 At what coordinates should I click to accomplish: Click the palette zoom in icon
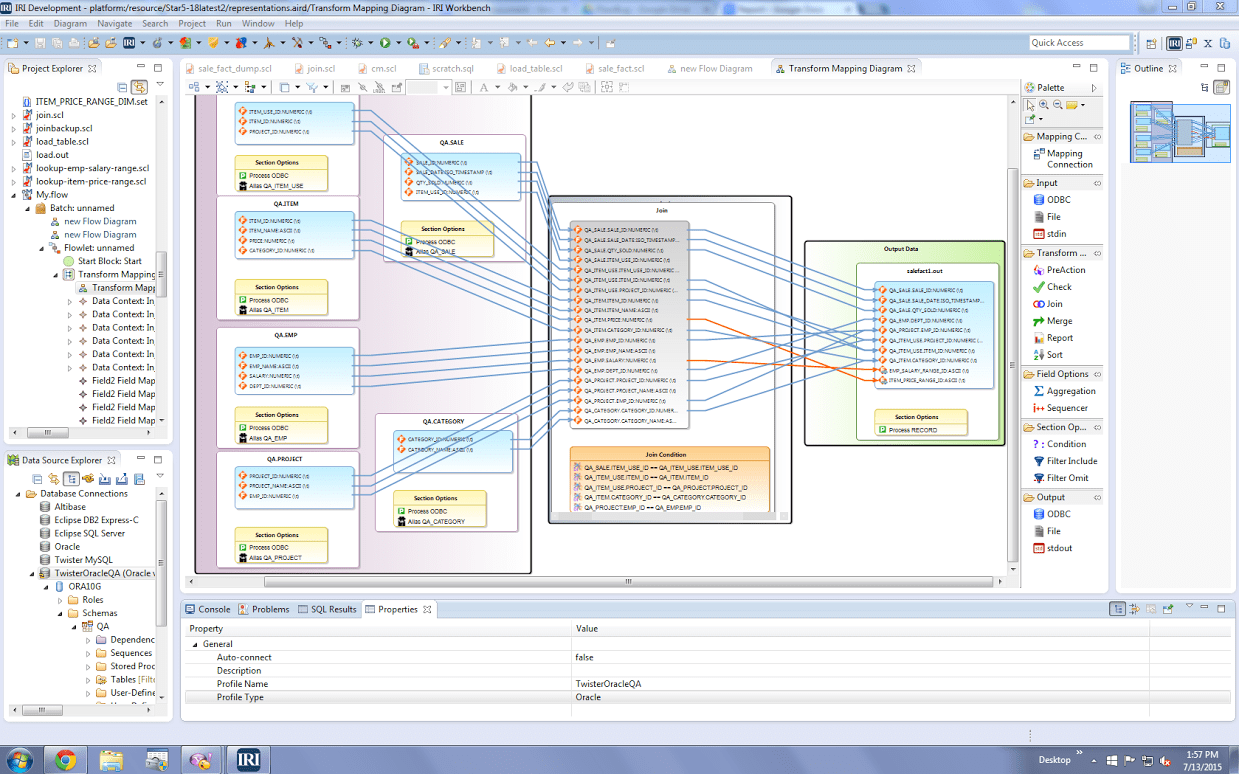point(1043,105)
